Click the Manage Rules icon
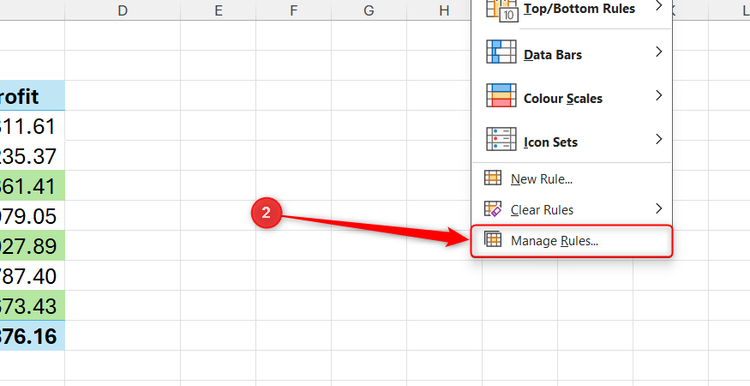Screen dimensions: 750x386 point(493,239)
